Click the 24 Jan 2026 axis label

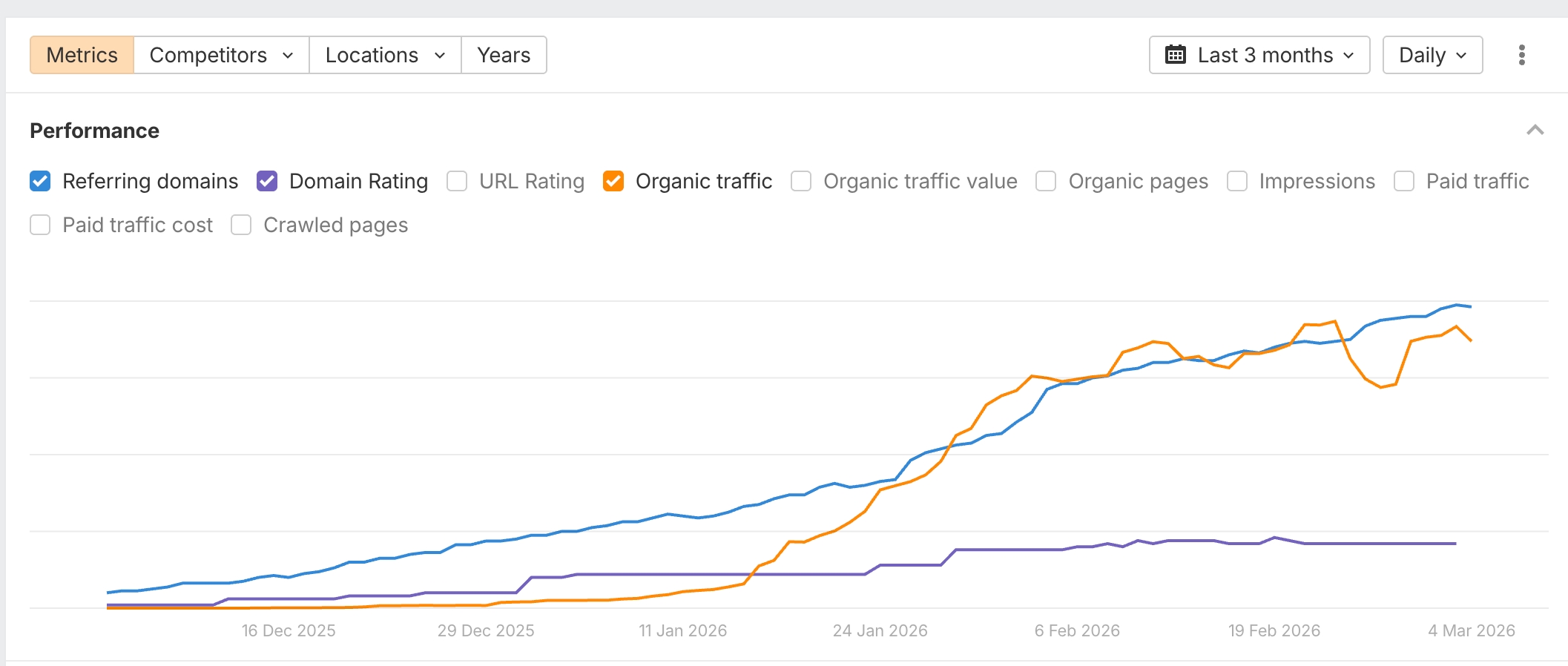tap(880, 630)
